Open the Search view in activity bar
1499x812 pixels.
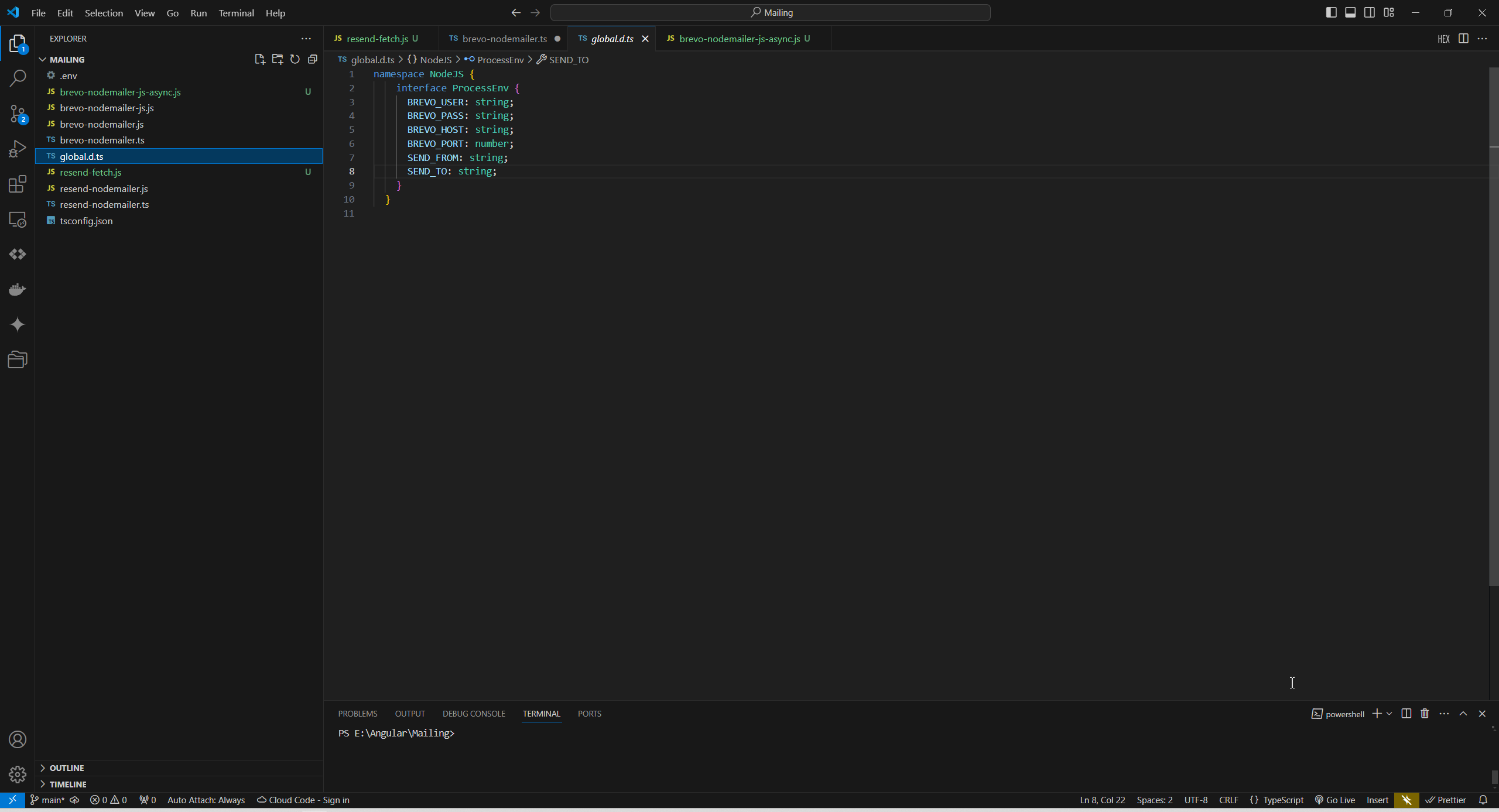(18, 78)
